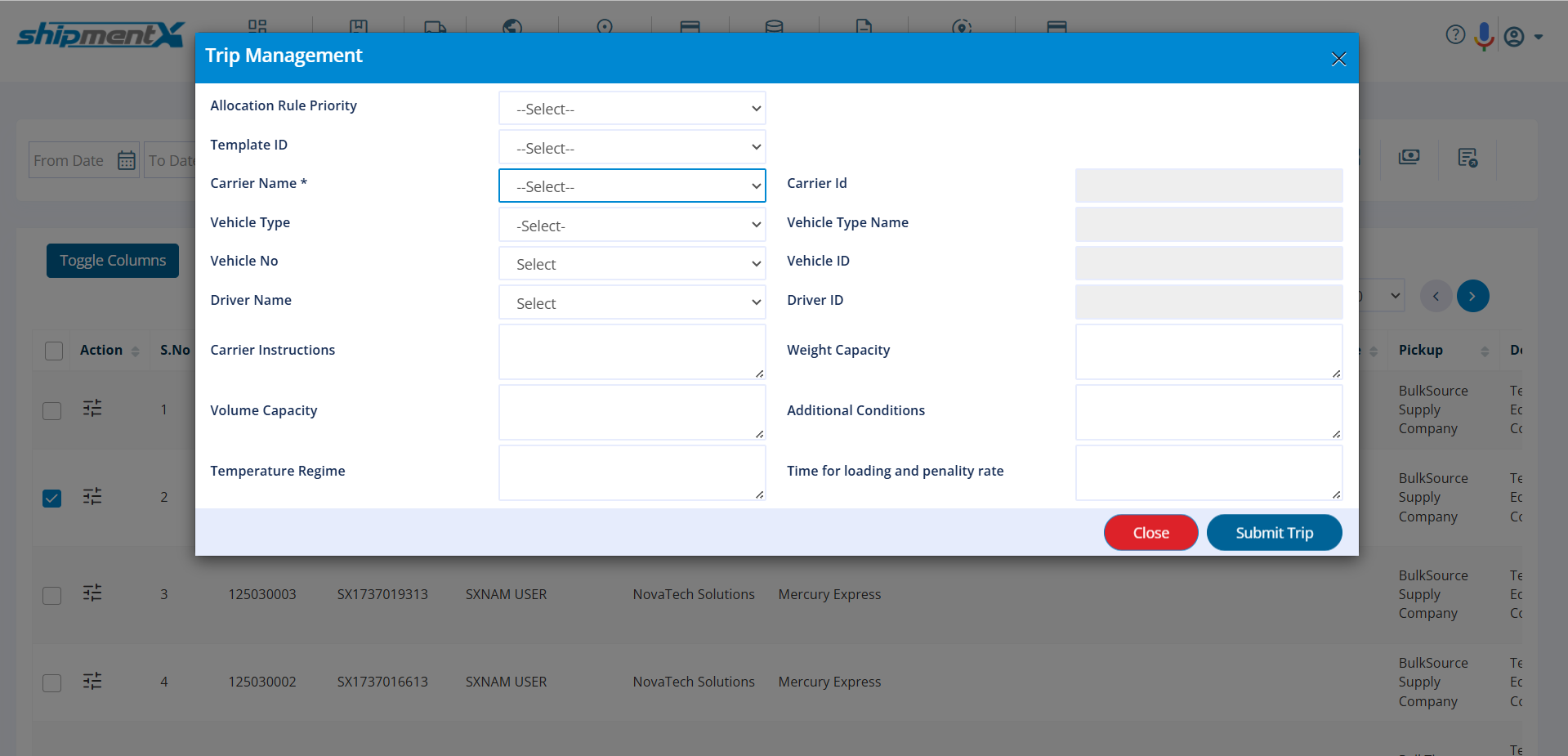Open the dashboard grid icon in top navigation

pyautogui.click(x=257, y=26)
